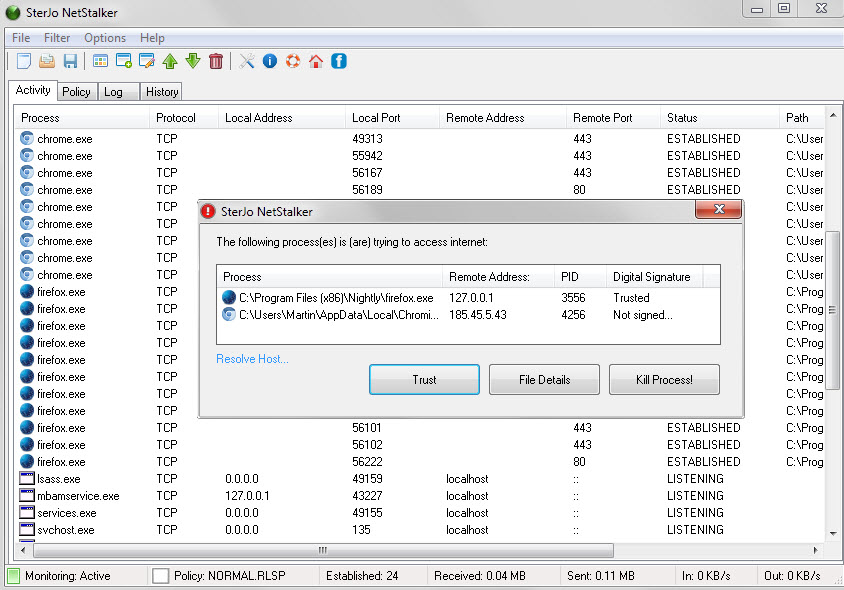
Task: Select the firefox.exe row with port 56101
Action: coord(421,428)
